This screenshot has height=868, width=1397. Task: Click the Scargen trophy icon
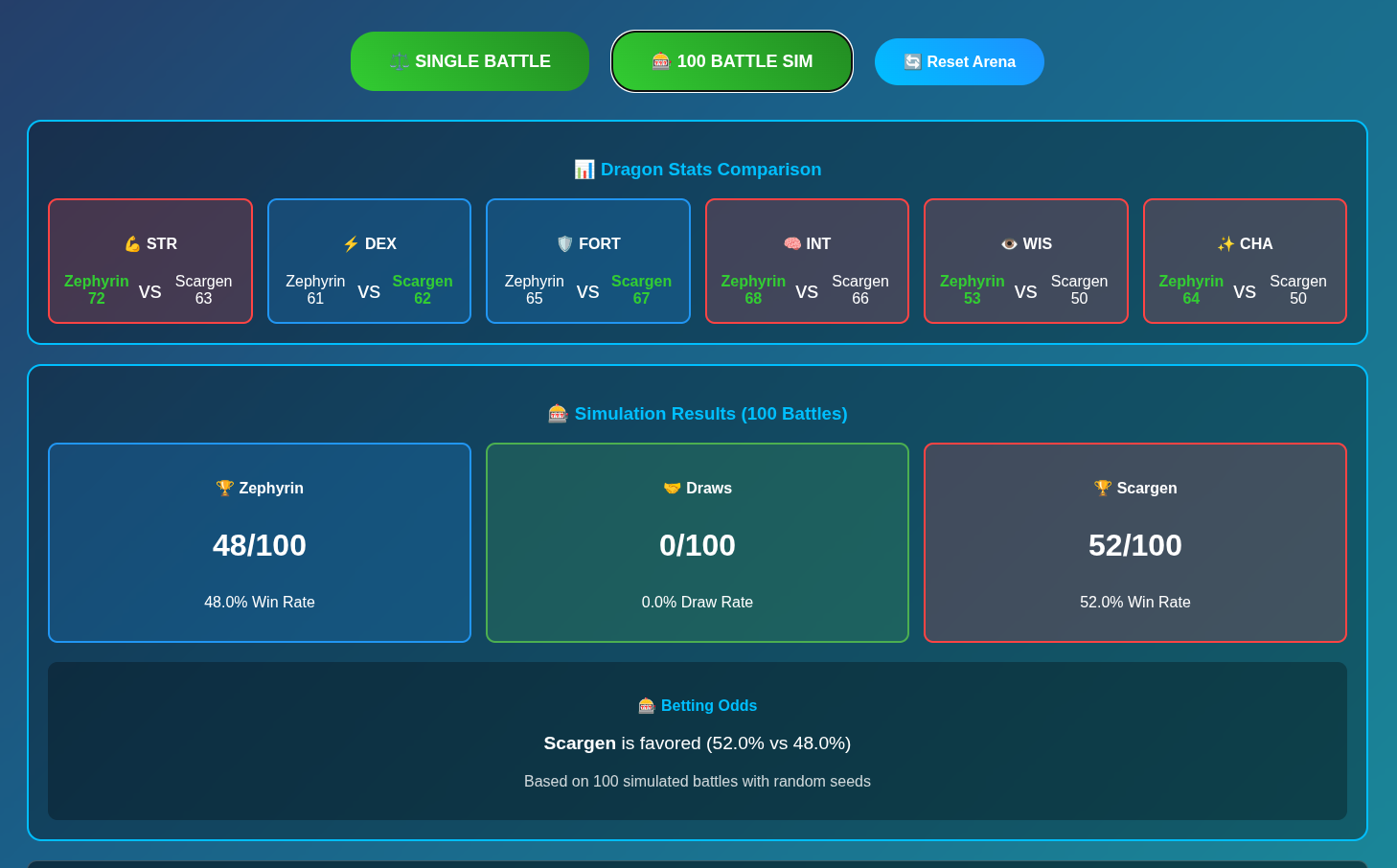click(x=1103, y=488)
